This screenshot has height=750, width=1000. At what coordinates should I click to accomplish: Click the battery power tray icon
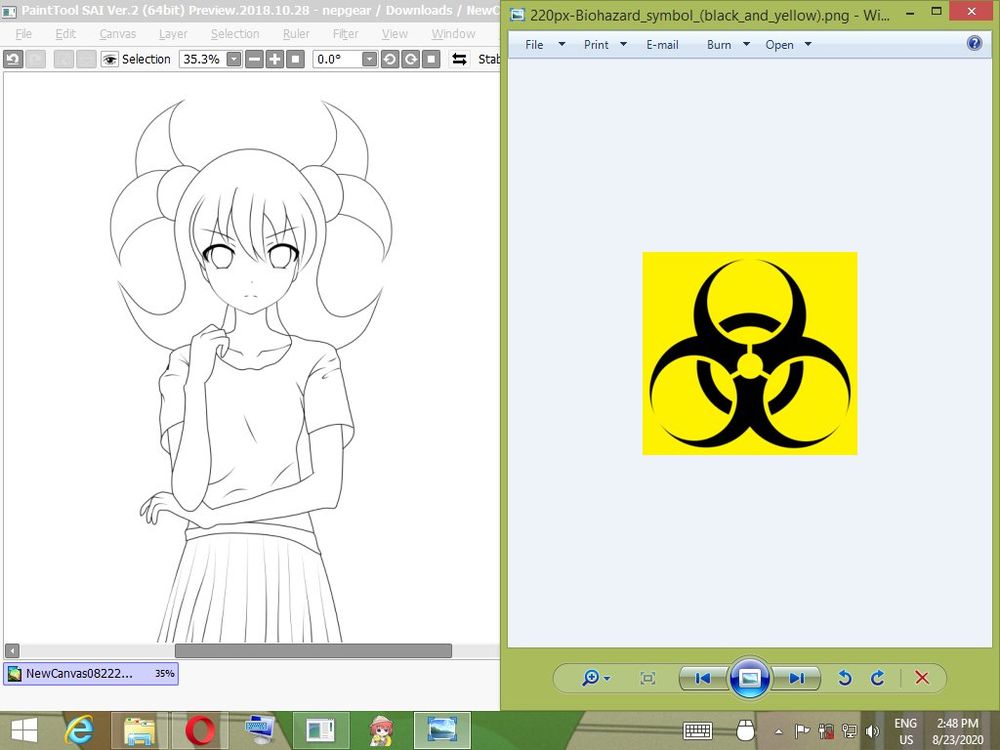click(x=826, y=731)
